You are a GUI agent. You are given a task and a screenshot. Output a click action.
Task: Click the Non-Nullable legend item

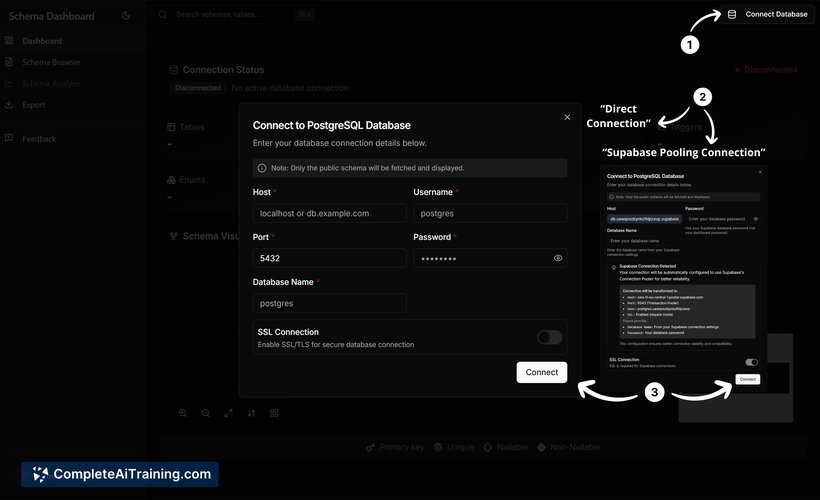(x=568, y=447)
